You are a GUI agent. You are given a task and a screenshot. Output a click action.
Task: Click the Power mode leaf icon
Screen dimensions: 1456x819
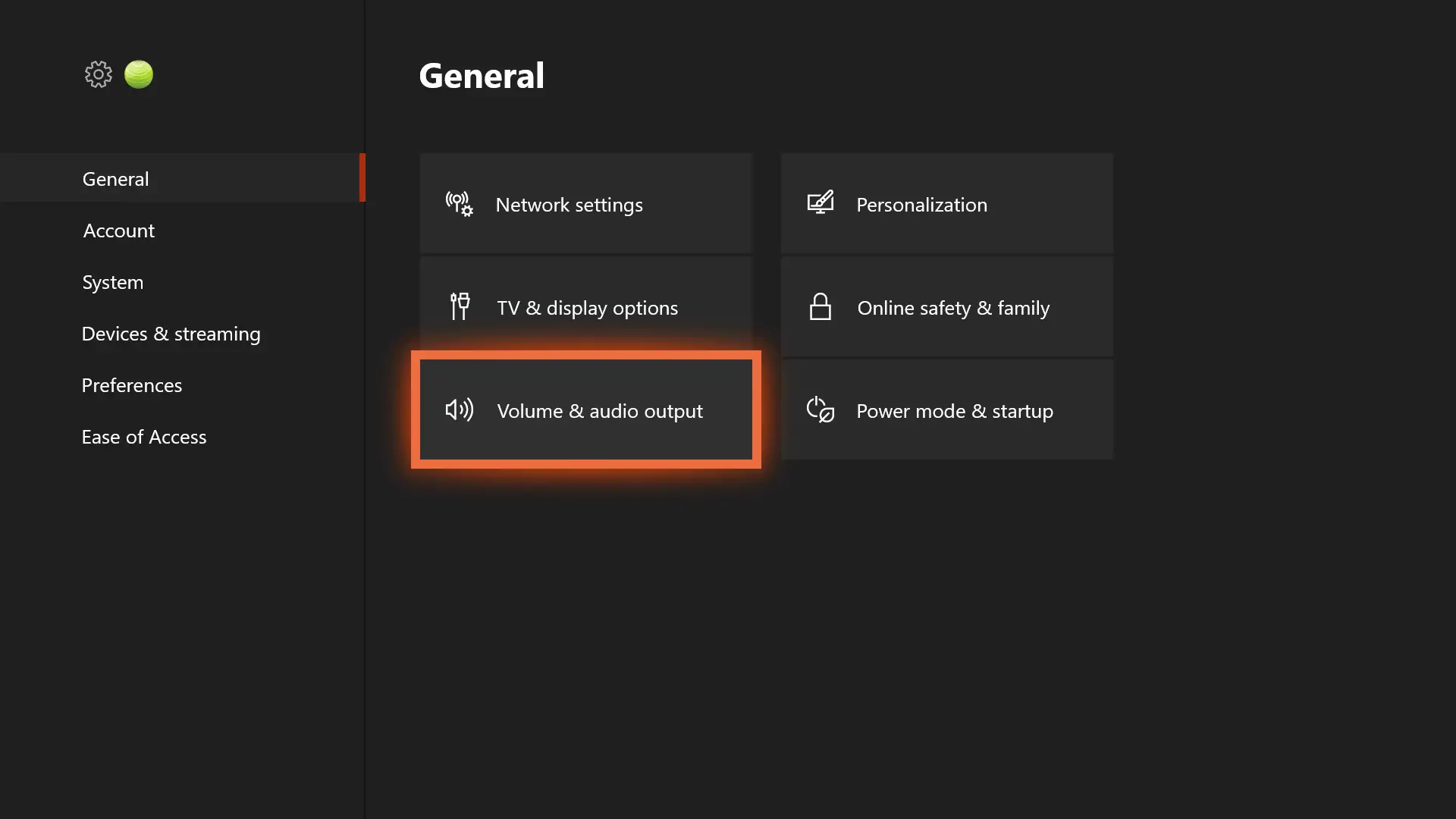(820, 410)
